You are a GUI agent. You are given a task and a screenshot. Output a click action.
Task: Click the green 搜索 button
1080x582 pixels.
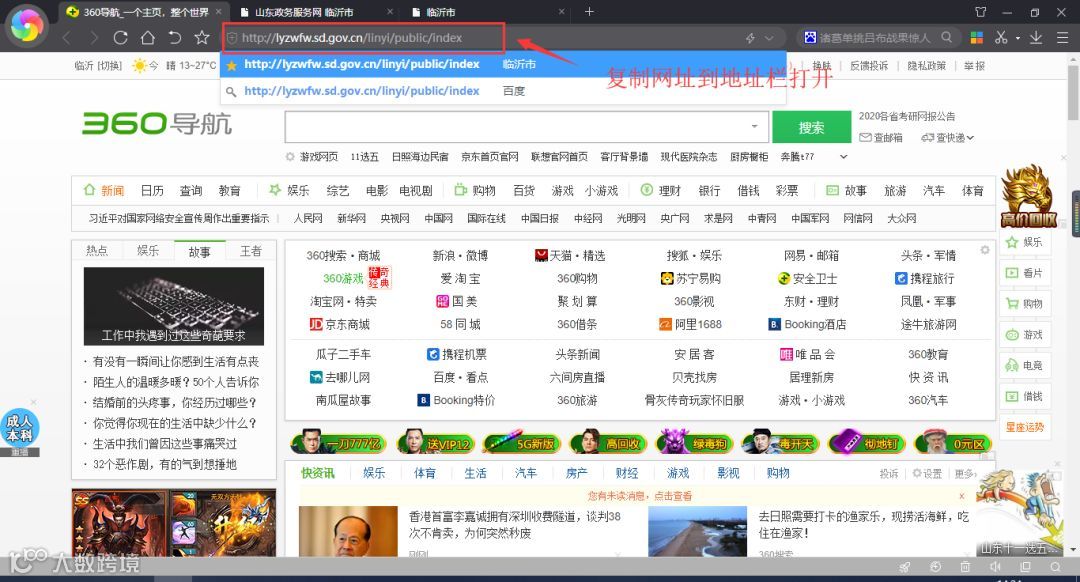point(811,127)
